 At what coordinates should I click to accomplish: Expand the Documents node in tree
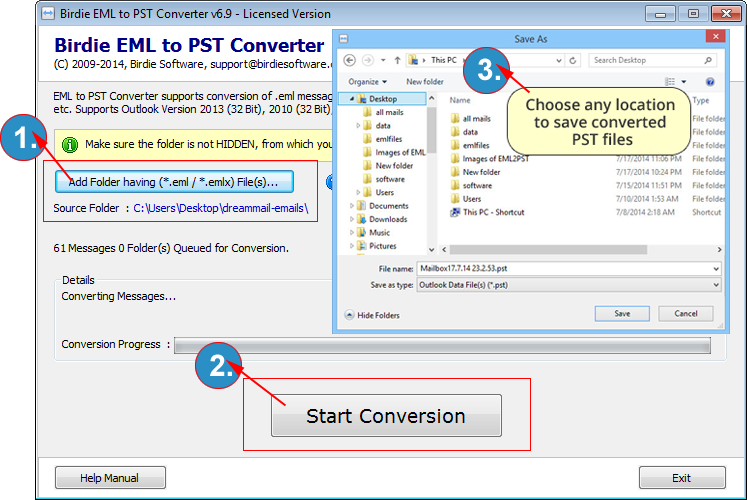[352, 206]
